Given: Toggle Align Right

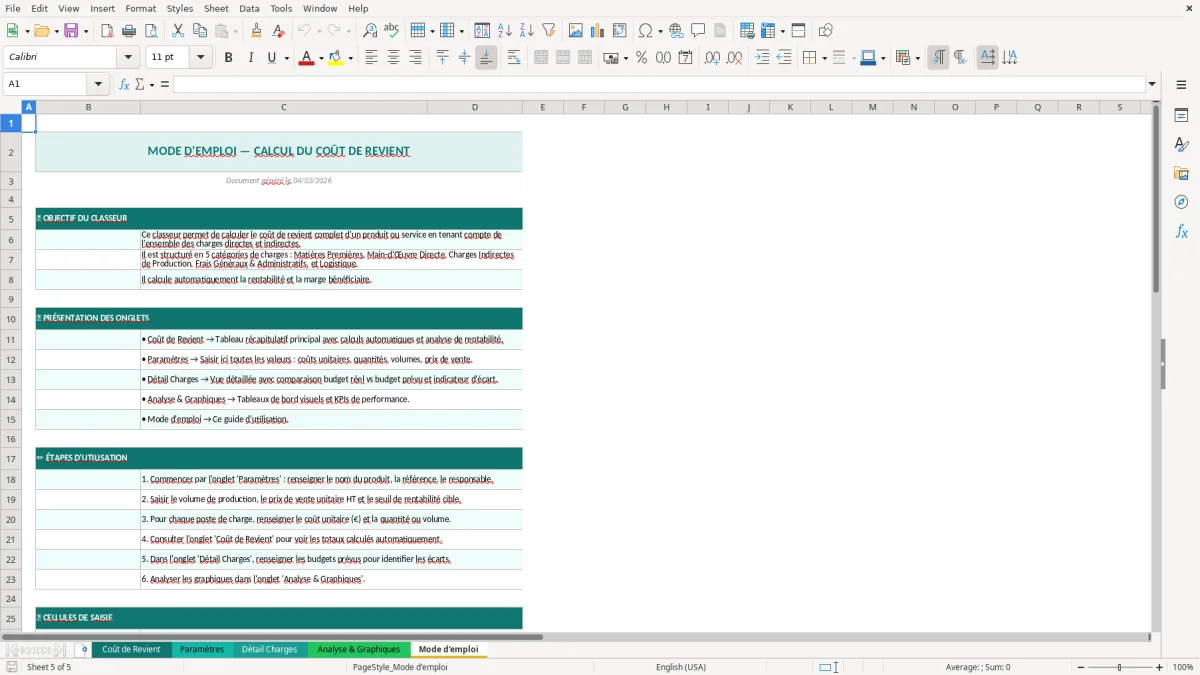Looking at the screenshot, I should pos(415,58).
